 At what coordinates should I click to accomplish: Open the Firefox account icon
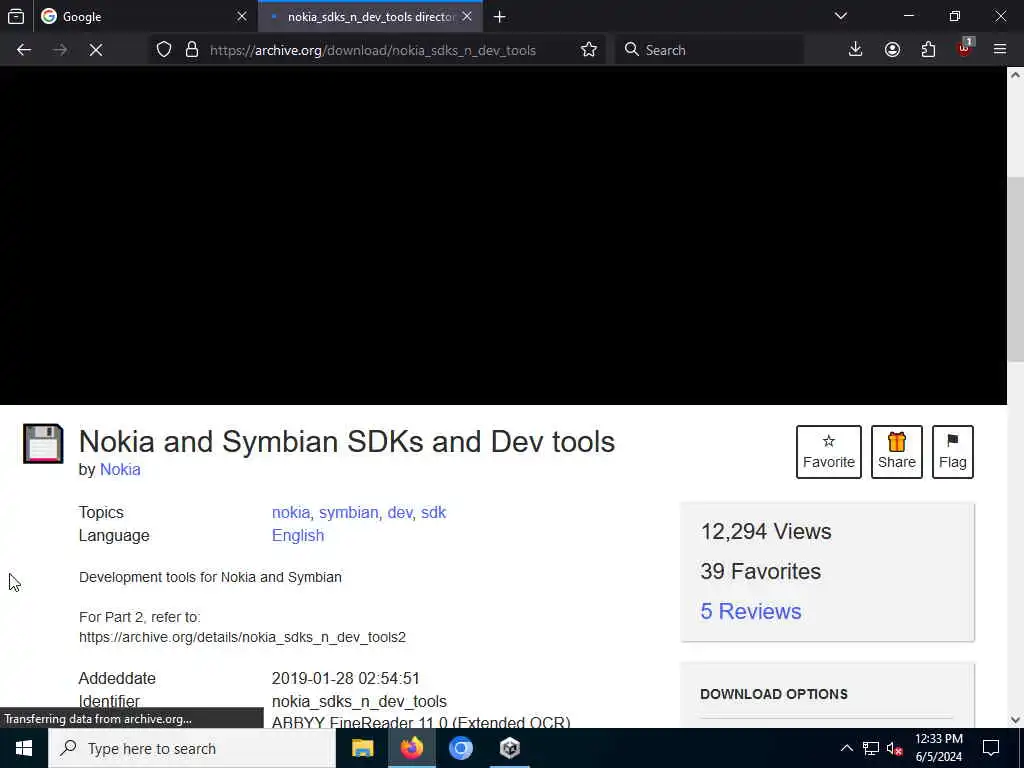(x=892, y=50)
